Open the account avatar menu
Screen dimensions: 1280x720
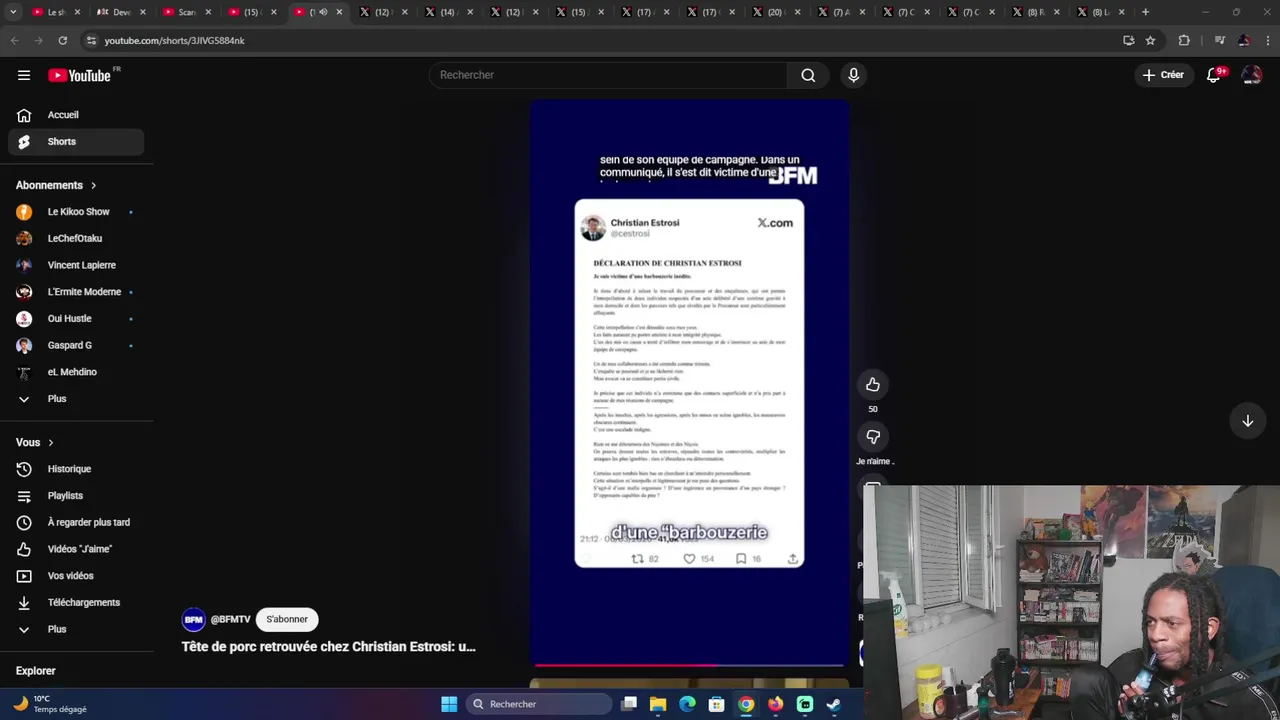click(x=1251, y=75)
